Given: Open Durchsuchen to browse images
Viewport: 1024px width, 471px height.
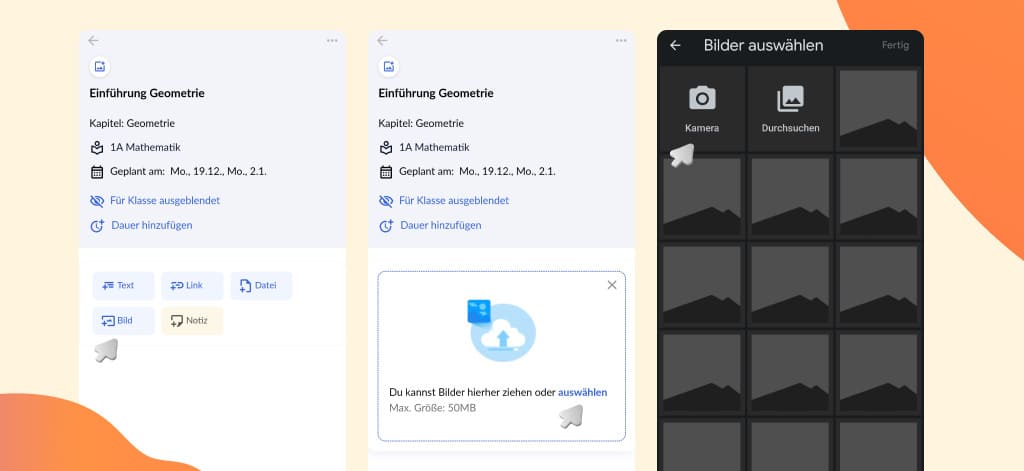Looking at the screenshot, I should [x=790, y=108].
